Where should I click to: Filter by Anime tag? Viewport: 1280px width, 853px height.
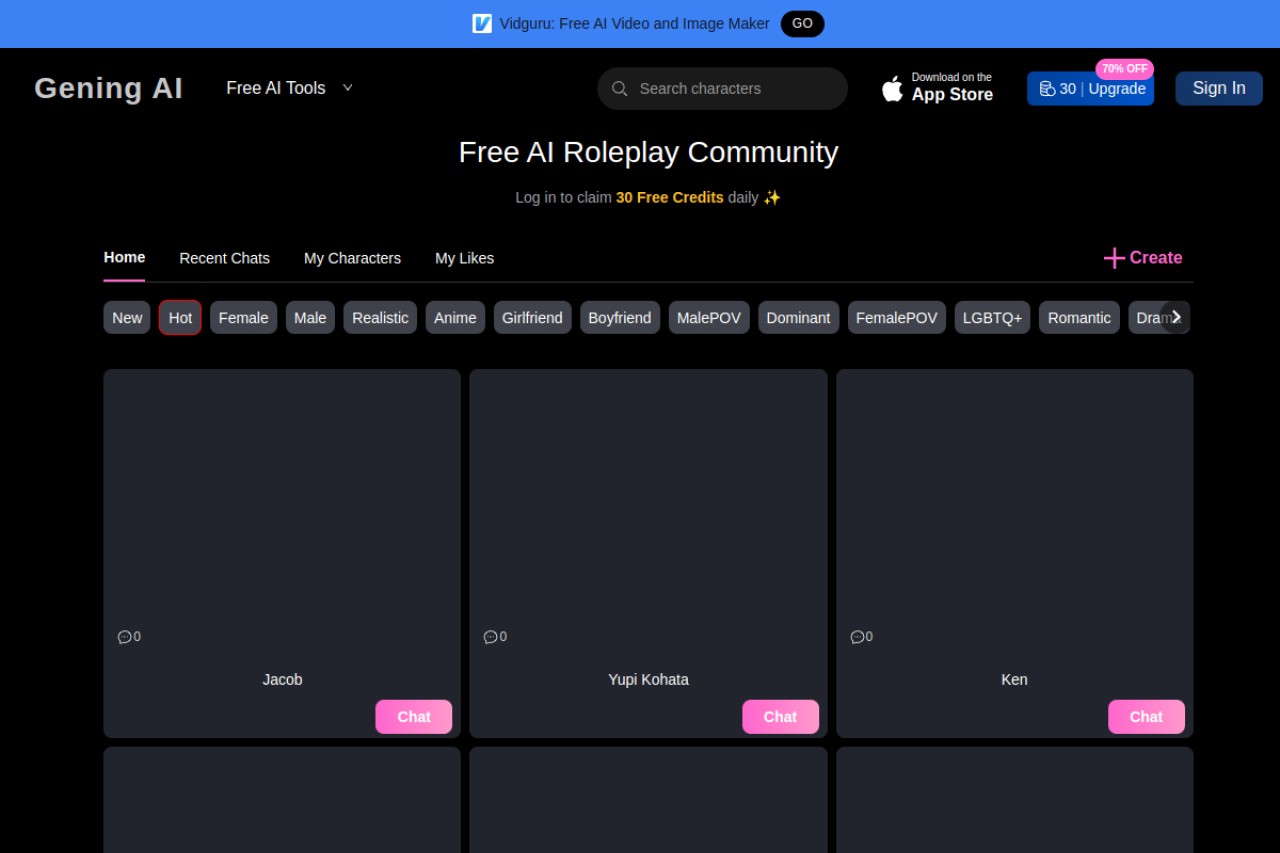pos(455,318)
